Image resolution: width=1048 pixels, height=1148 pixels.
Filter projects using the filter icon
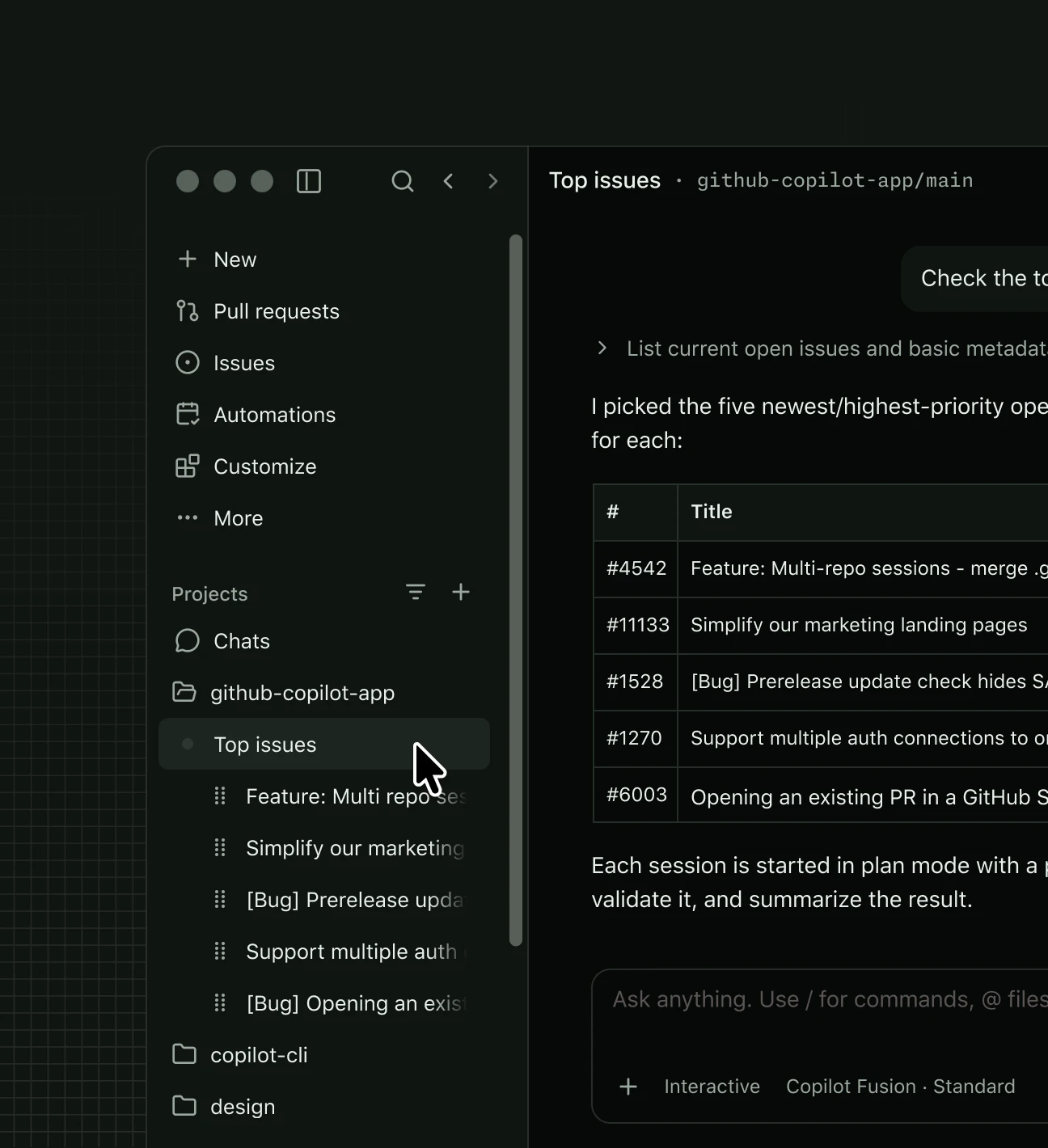click(x=416, y=593)
